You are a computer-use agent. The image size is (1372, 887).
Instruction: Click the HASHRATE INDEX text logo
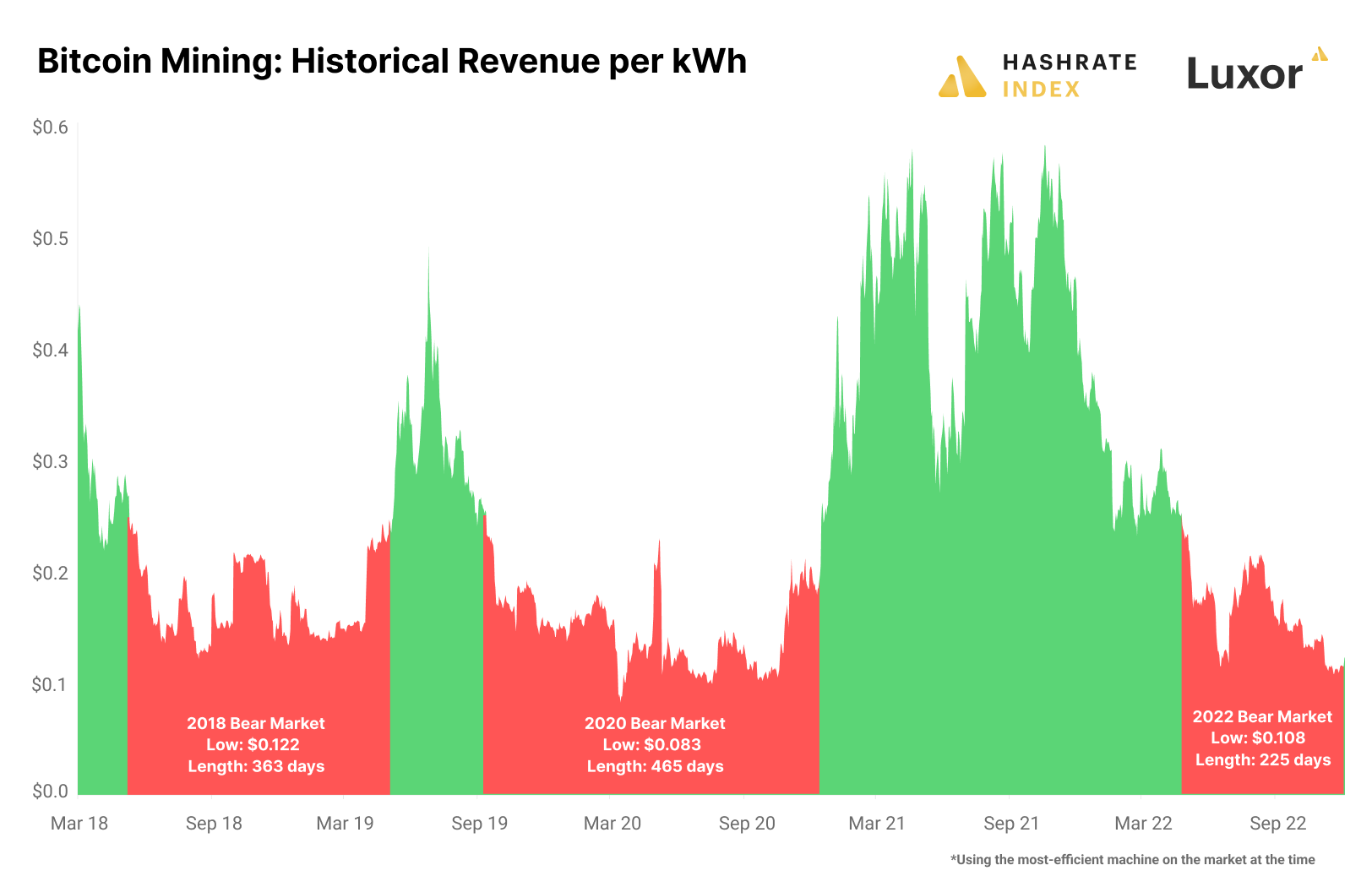[1070, 75]
